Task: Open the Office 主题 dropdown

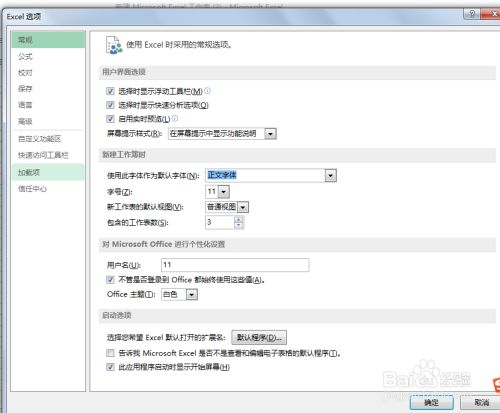Action: (x=192, y=295)
